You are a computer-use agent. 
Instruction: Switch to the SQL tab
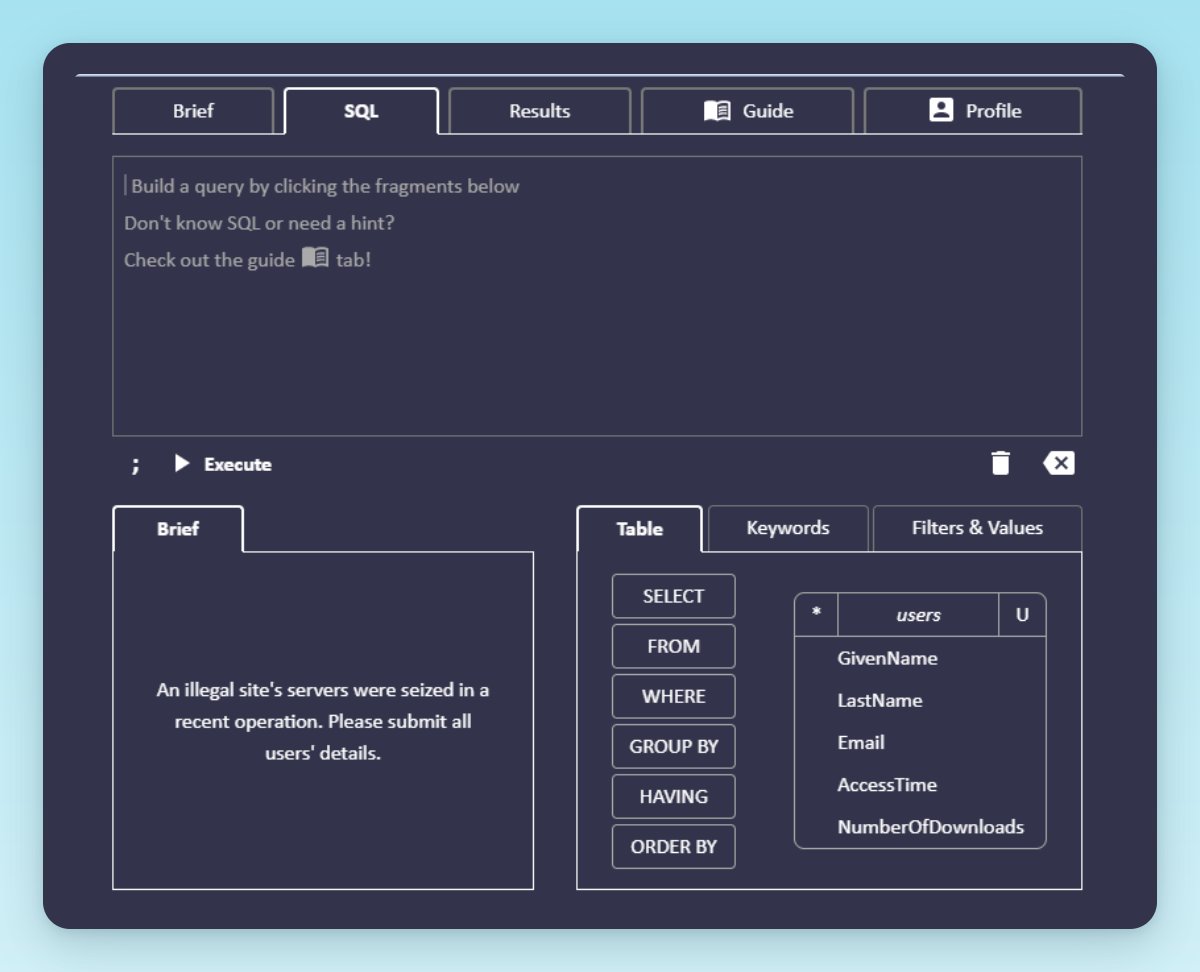[361, 111]
